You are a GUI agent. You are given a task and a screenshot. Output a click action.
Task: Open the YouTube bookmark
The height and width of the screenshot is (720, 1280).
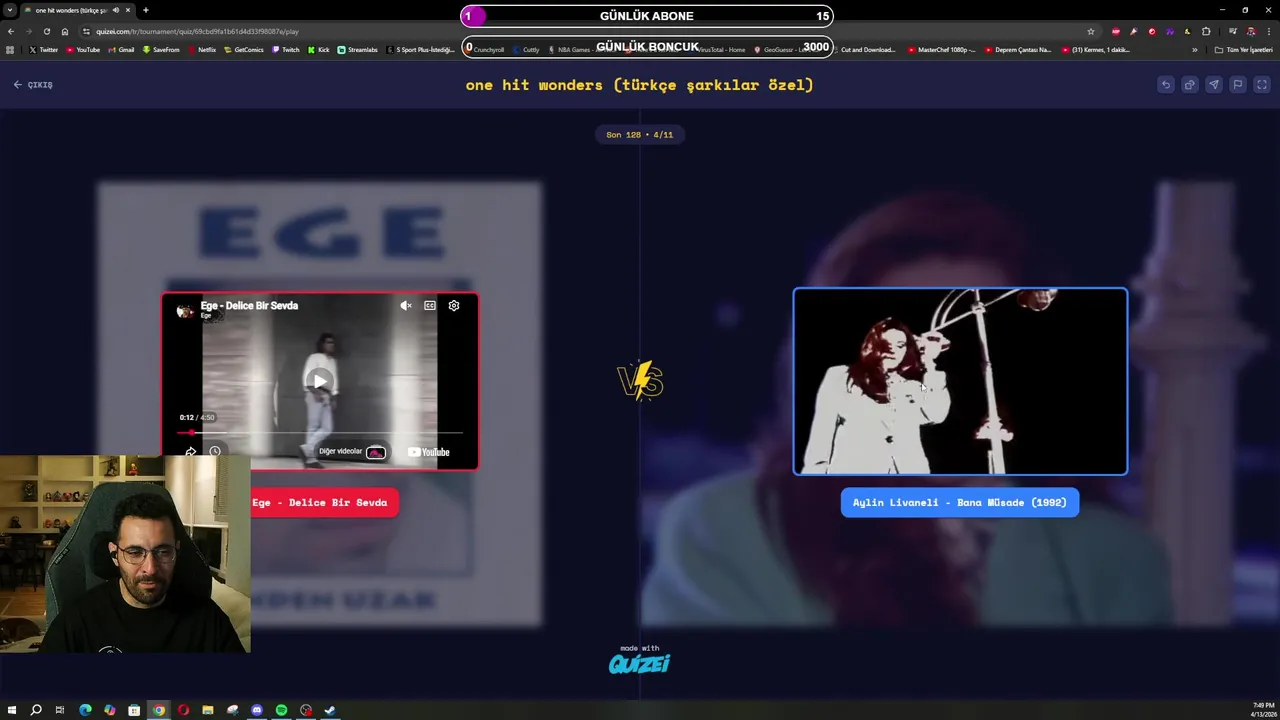(x=83, y=49)
